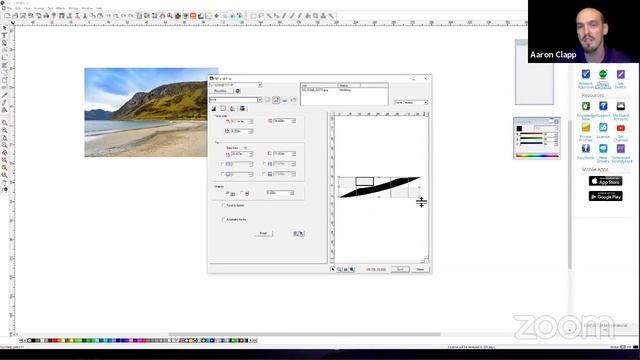This screenshot has width=640, height=360.
Task: Click the green slider in color mixer
Action: pyautogui.click(x=531, y=139)
